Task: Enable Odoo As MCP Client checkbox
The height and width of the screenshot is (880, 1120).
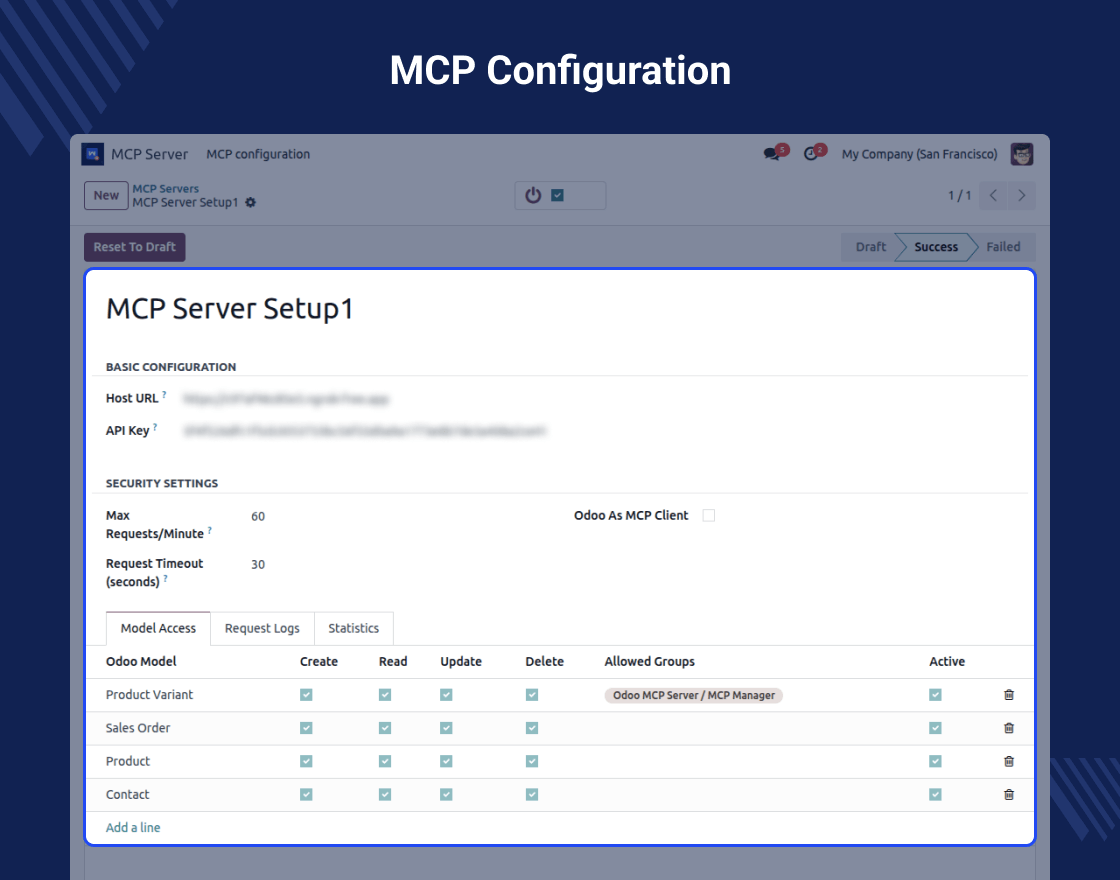Action: tap(709, 515)
